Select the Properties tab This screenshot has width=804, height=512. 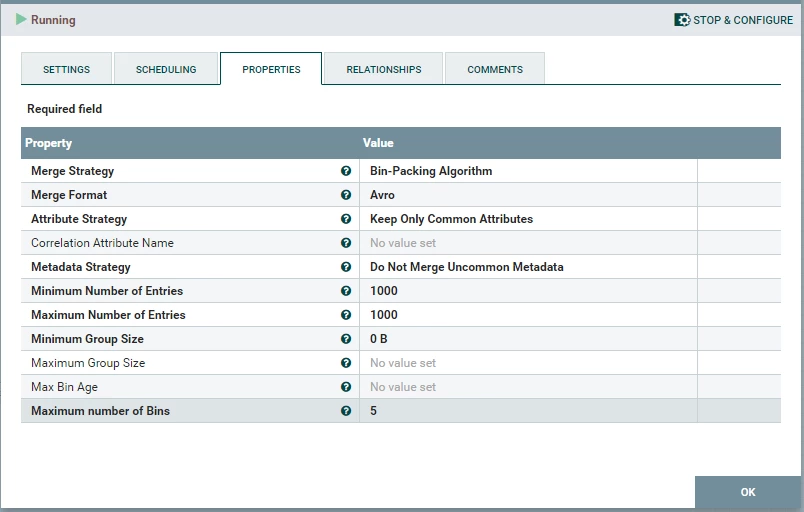tap(271, 69)
